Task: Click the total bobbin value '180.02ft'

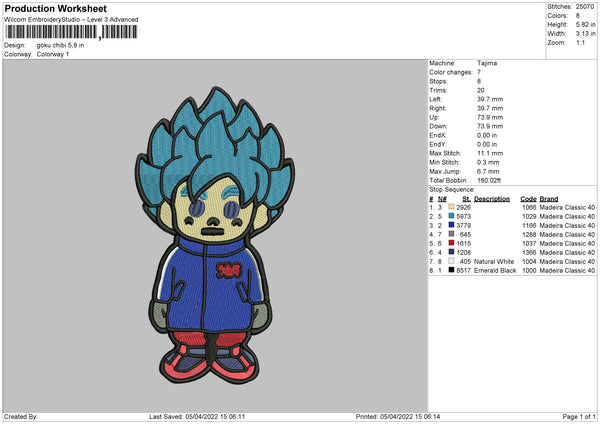Action: [x=489, y=180]
